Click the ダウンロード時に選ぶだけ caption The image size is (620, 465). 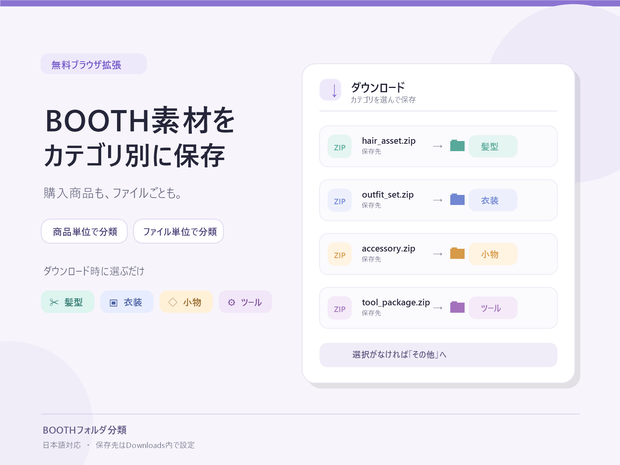pos(94,271)
